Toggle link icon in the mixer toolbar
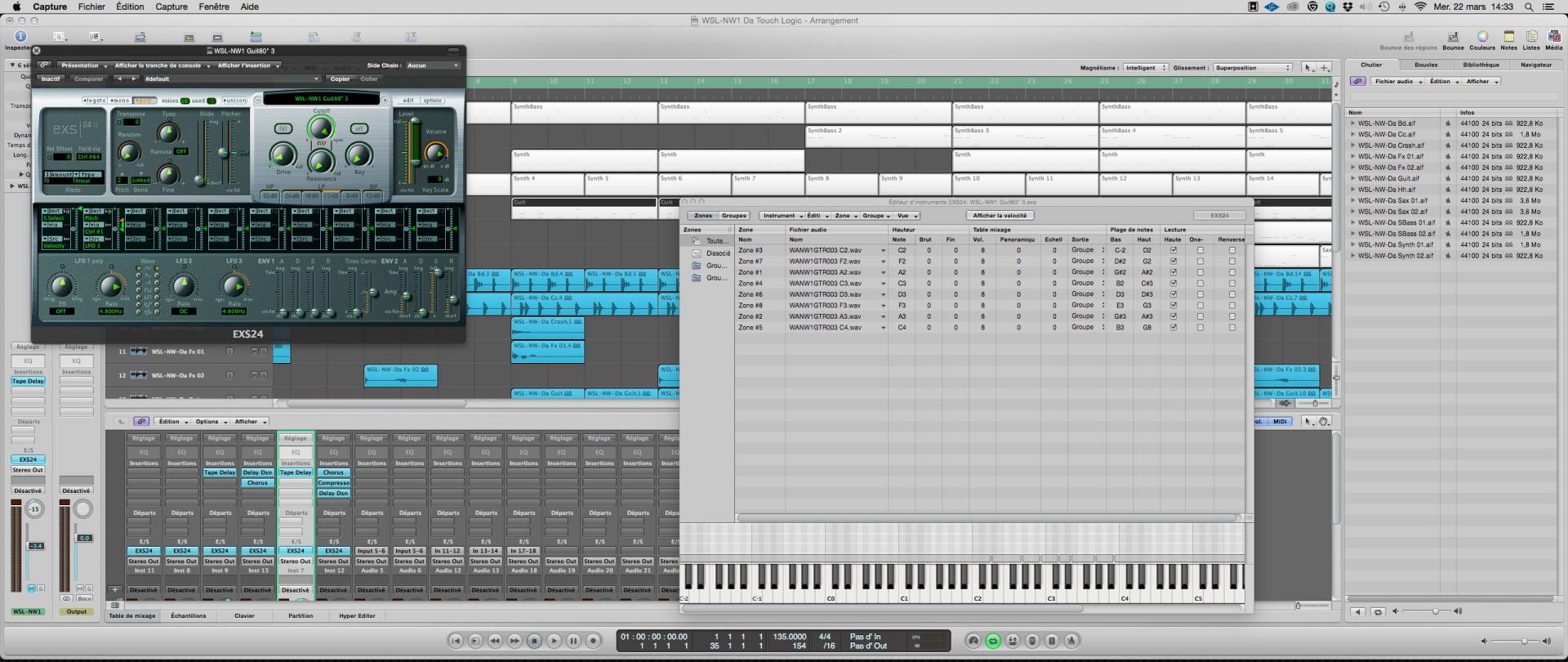This screenshot has width=1568, height=662. [142, 422]
